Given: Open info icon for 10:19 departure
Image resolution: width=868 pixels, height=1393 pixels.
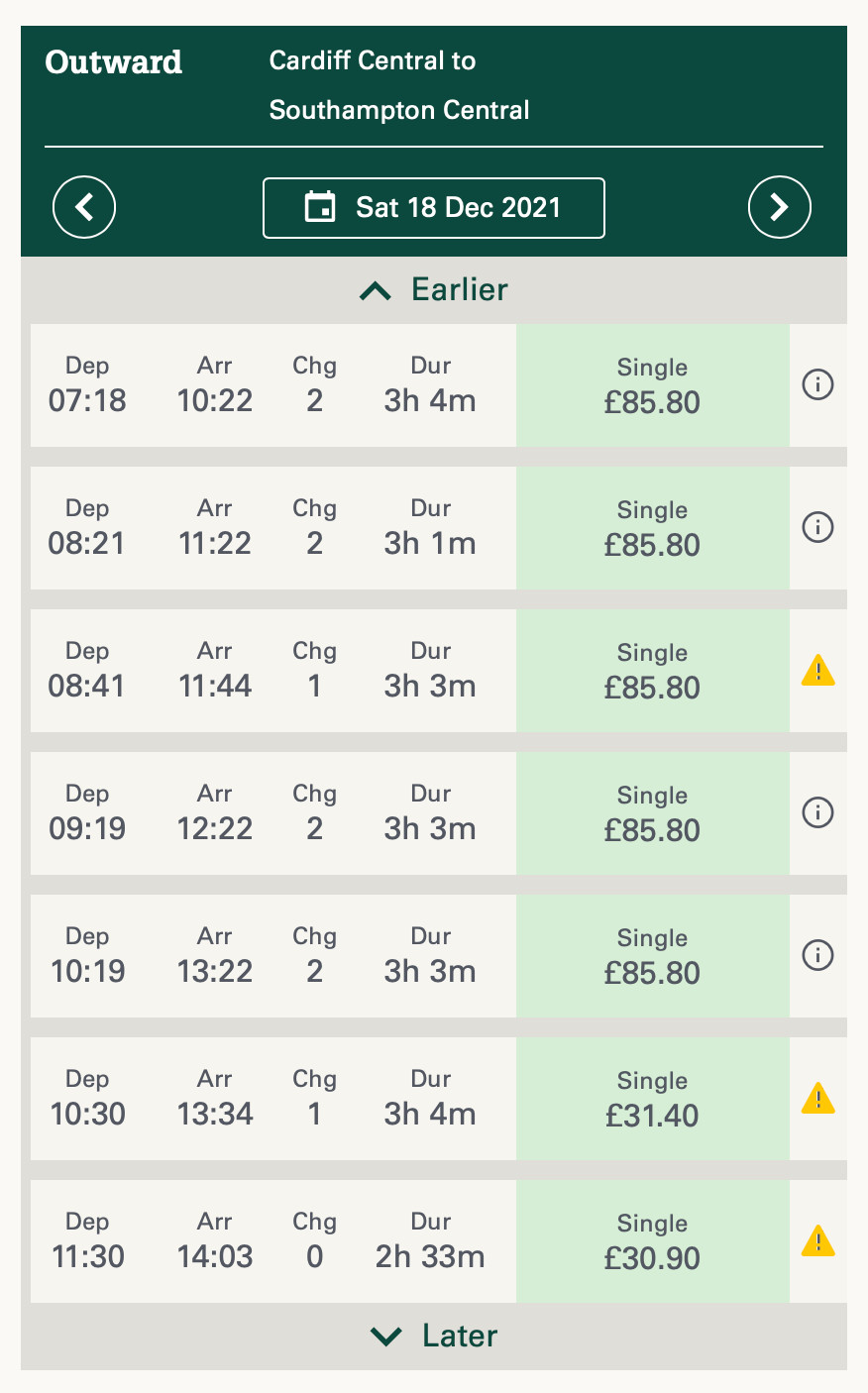Looking at the screenshot, I should click(x=817, y=955).
